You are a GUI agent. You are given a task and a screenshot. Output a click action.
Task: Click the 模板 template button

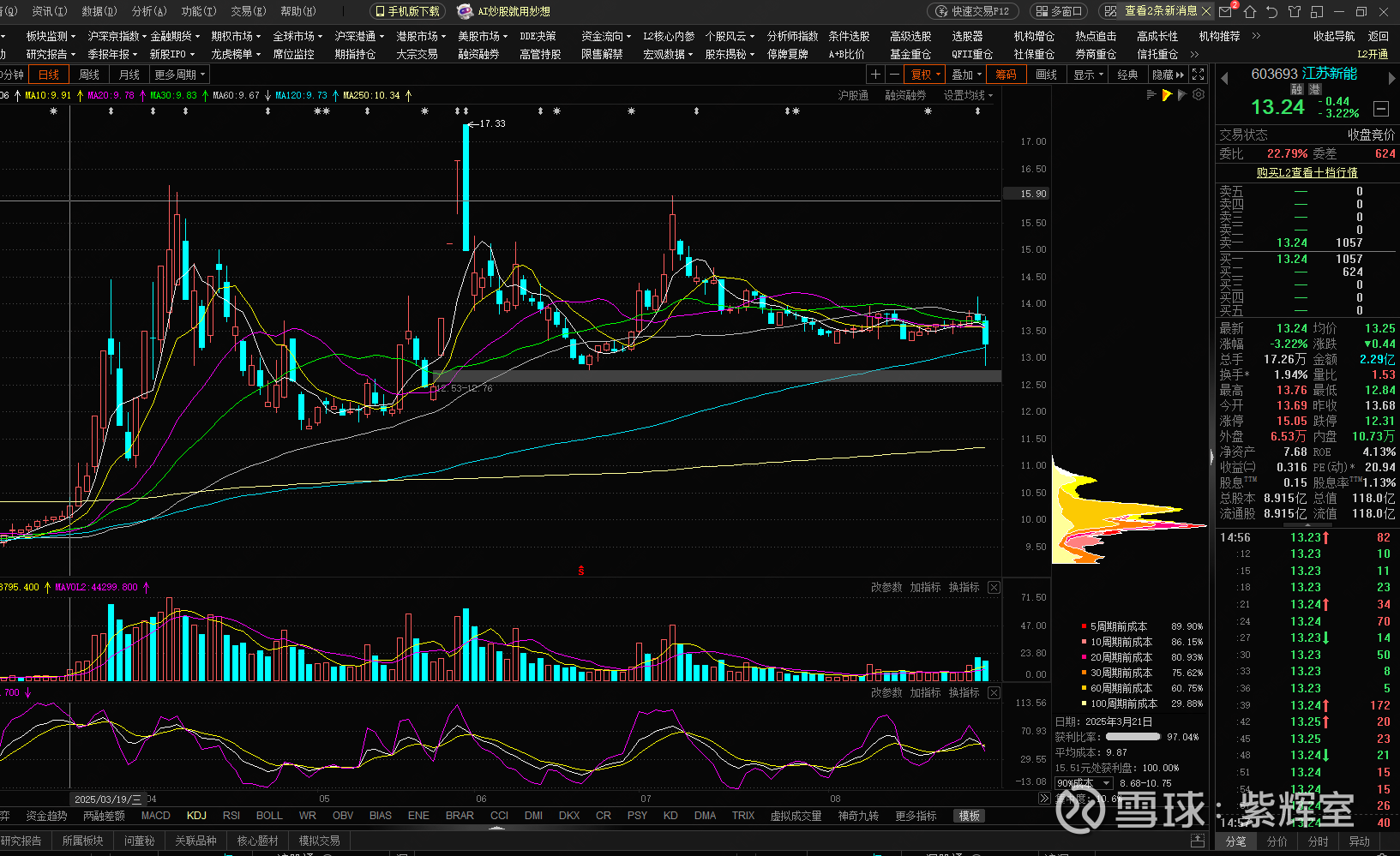tap(970, 816)
